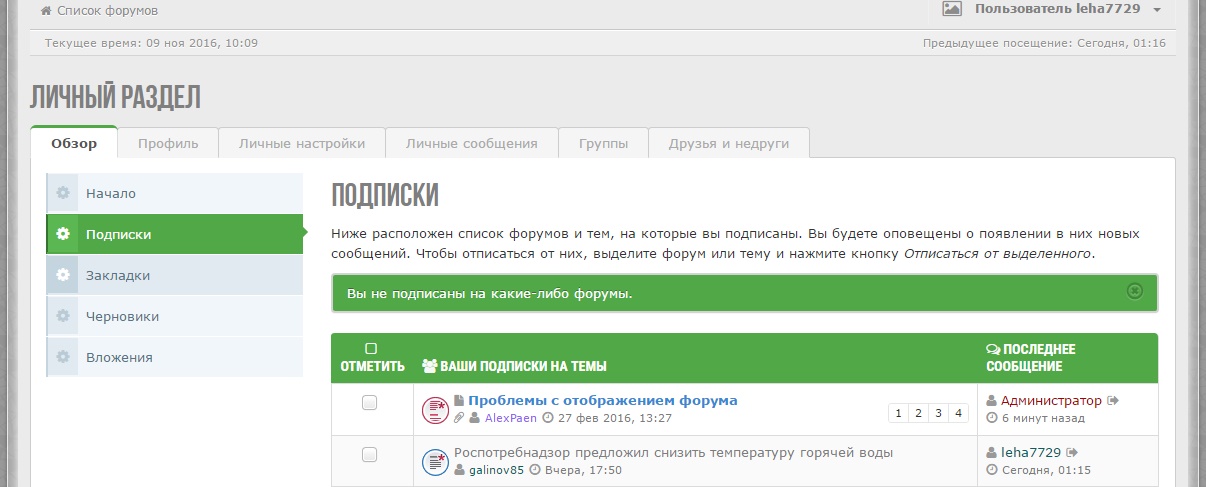Open the Друзья и недруги tab

[728, 143]
